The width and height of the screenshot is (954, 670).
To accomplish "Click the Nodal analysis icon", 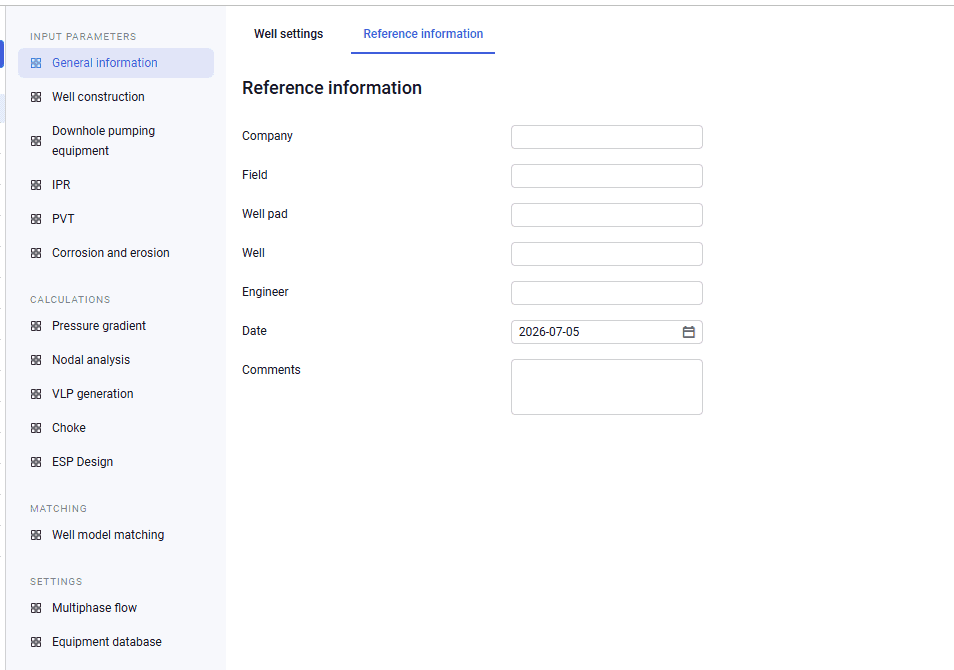I will 36,360.
